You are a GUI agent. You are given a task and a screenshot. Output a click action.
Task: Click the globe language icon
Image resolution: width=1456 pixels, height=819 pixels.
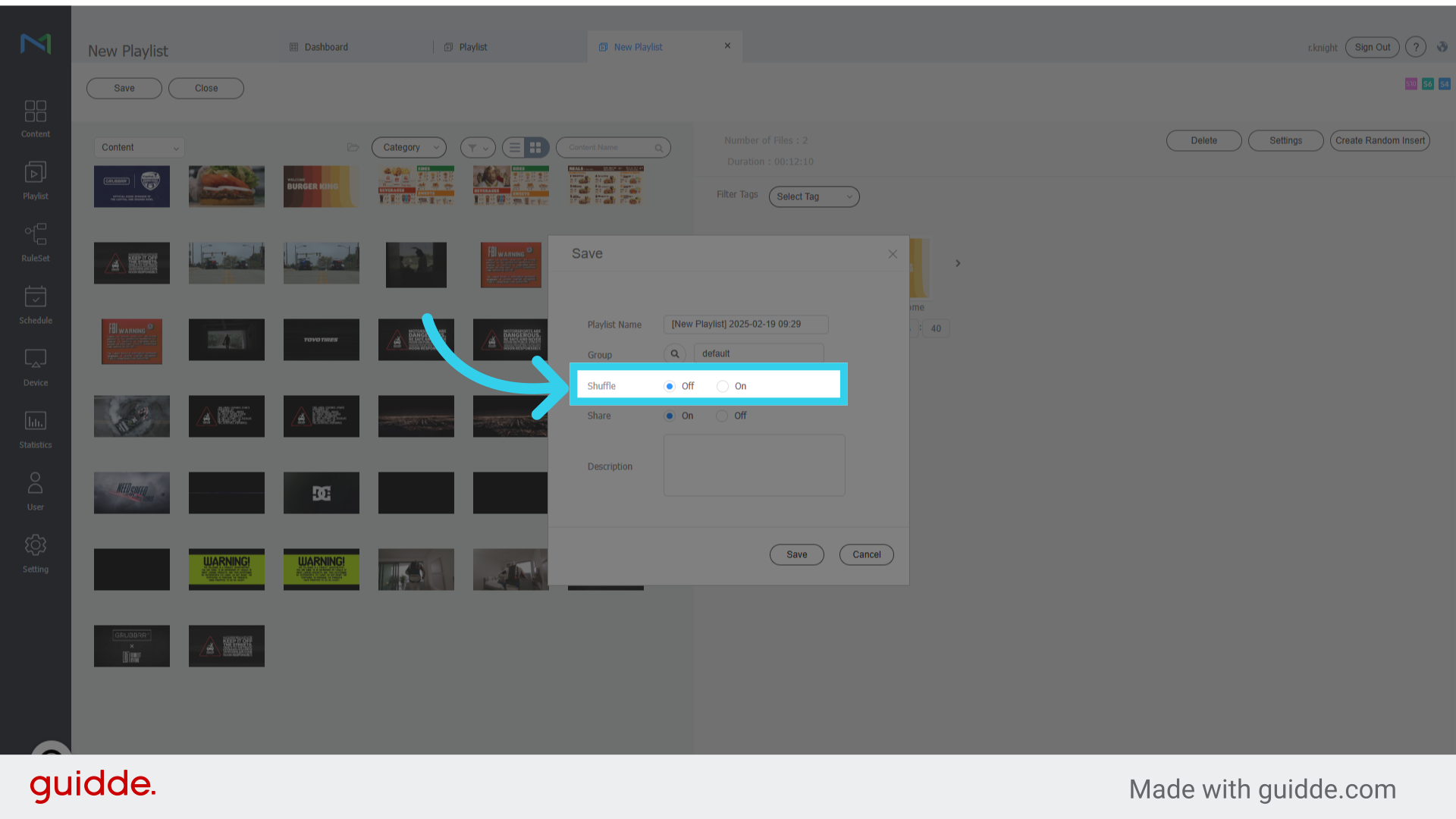1442,47
